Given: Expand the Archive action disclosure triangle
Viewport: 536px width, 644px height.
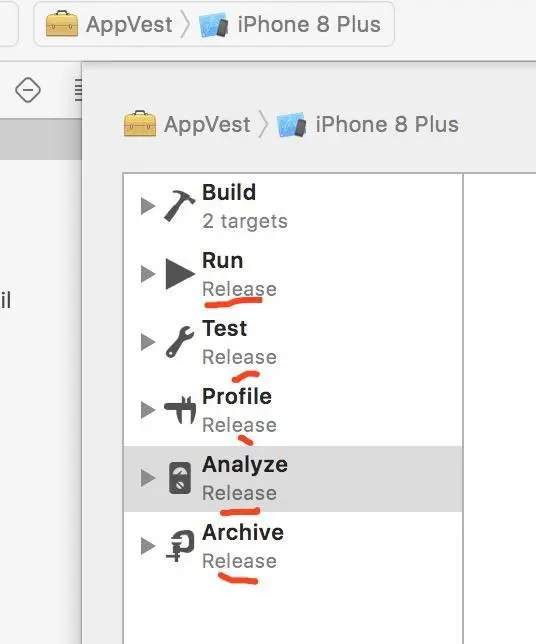Looking at the screenshot, I should [x=147, y=546].
